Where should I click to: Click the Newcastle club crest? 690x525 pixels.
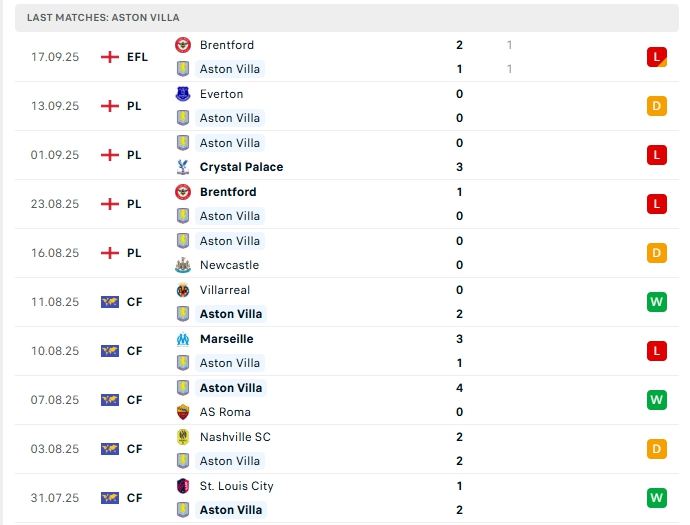(x=183, y=265)
